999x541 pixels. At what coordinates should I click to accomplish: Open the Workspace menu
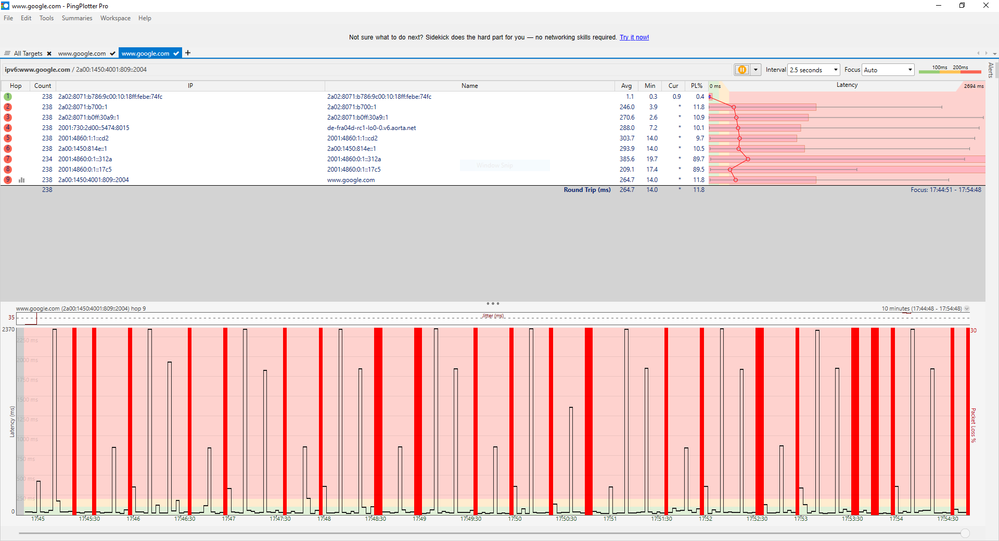(115, 18)
